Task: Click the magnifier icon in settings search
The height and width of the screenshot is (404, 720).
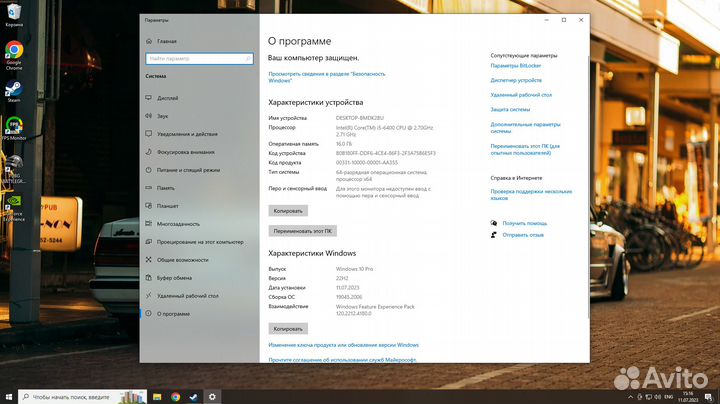Action: (x=248, y=59)
